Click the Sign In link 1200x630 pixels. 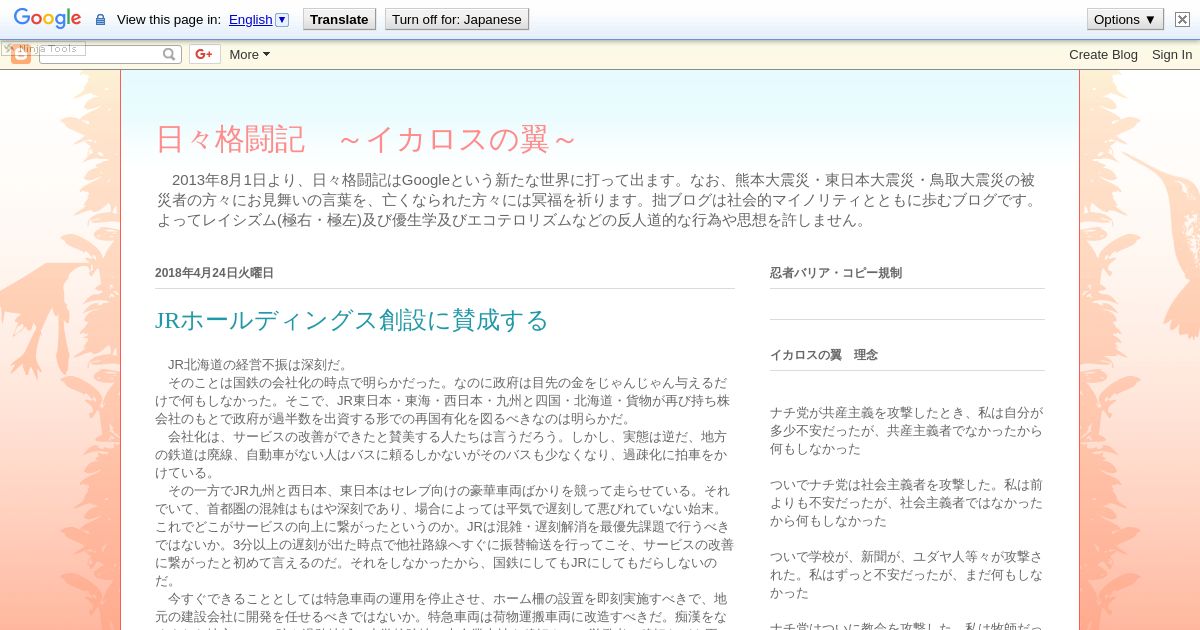coord(1172,54)
